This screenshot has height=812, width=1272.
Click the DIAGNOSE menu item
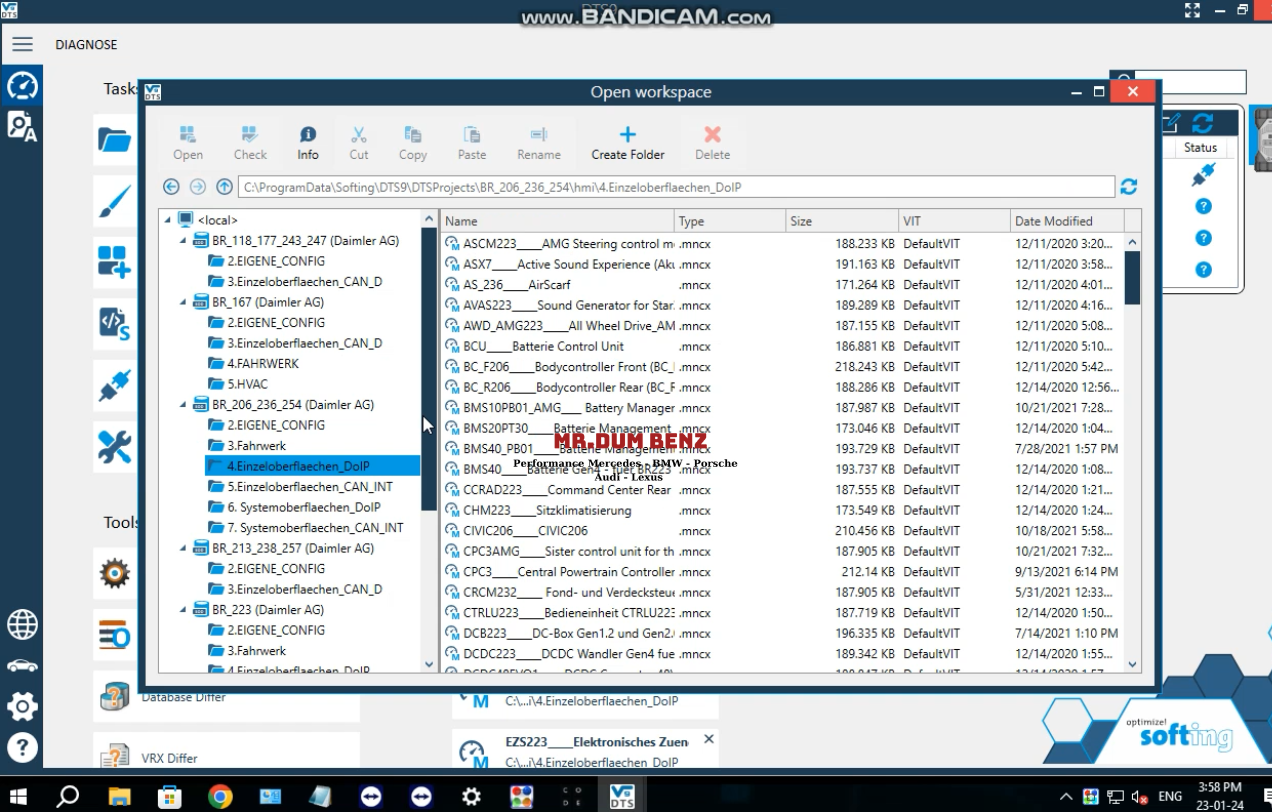86,44
